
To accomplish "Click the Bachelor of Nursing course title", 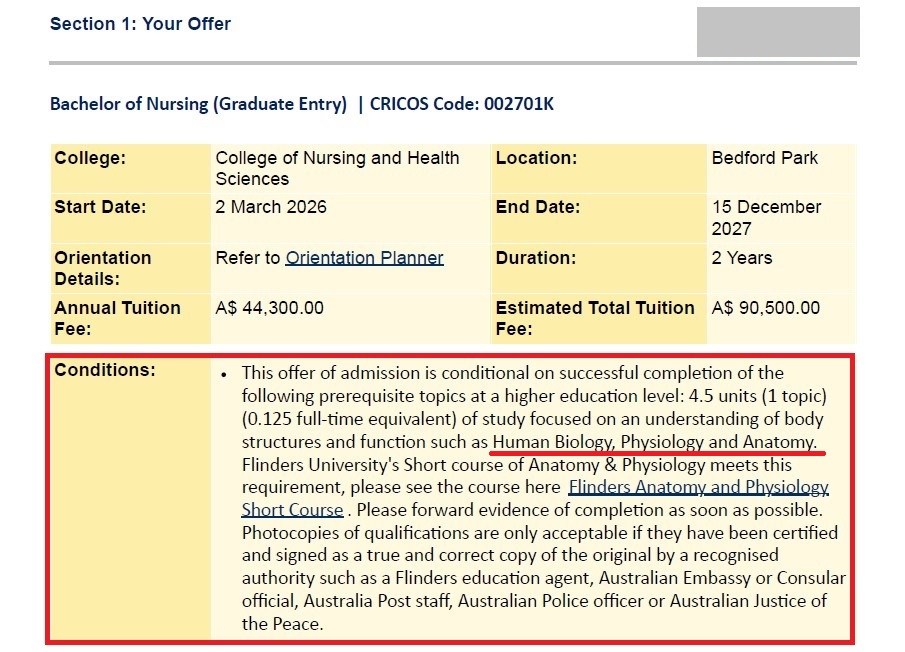I will (199, 104).
